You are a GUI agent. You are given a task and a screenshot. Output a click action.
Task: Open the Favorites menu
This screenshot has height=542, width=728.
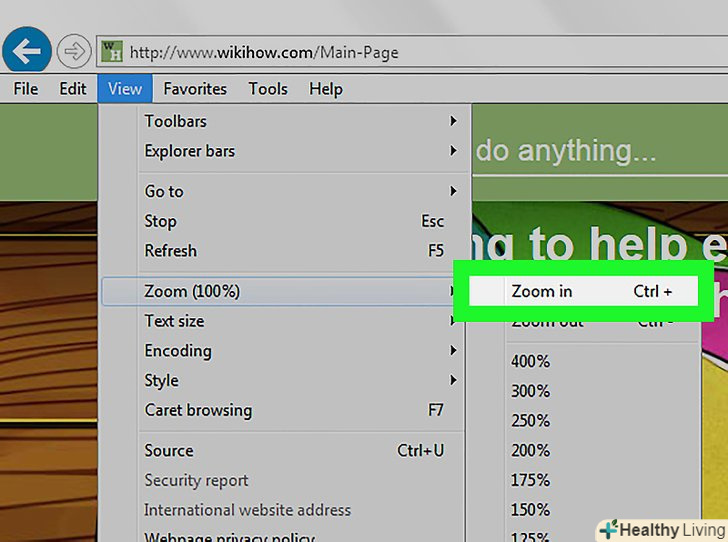click(195, 89)
